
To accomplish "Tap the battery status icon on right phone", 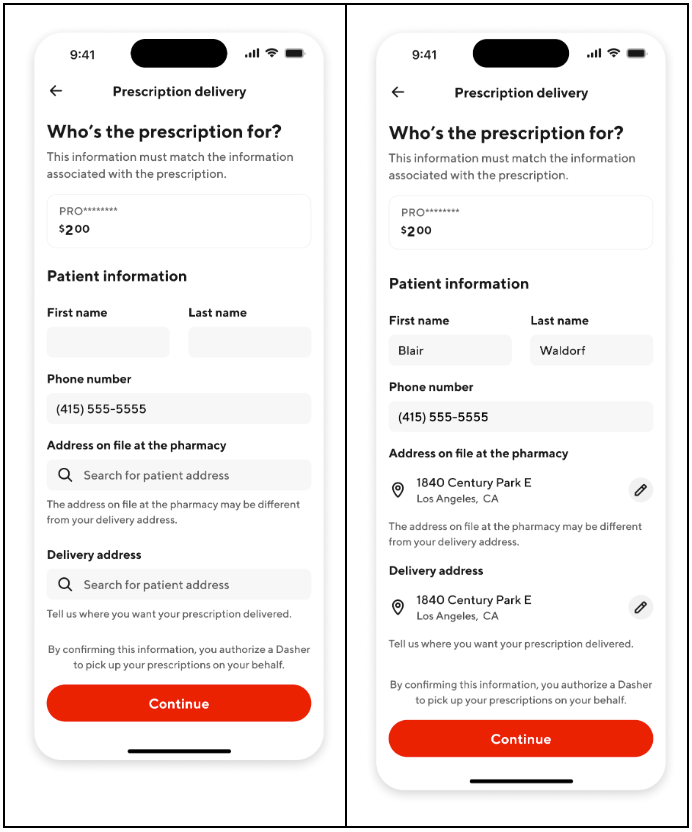I will click(x=636, y=53).
